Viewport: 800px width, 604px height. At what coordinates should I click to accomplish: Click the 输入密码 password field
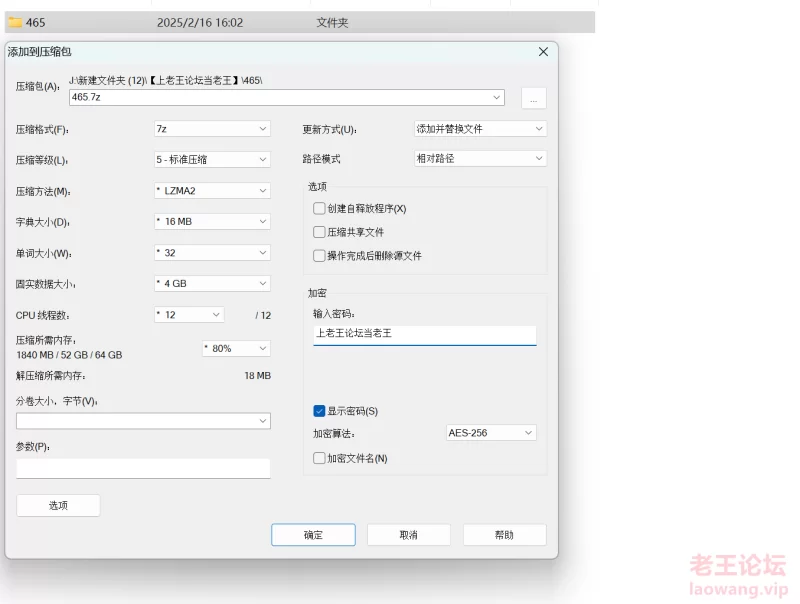424,335
